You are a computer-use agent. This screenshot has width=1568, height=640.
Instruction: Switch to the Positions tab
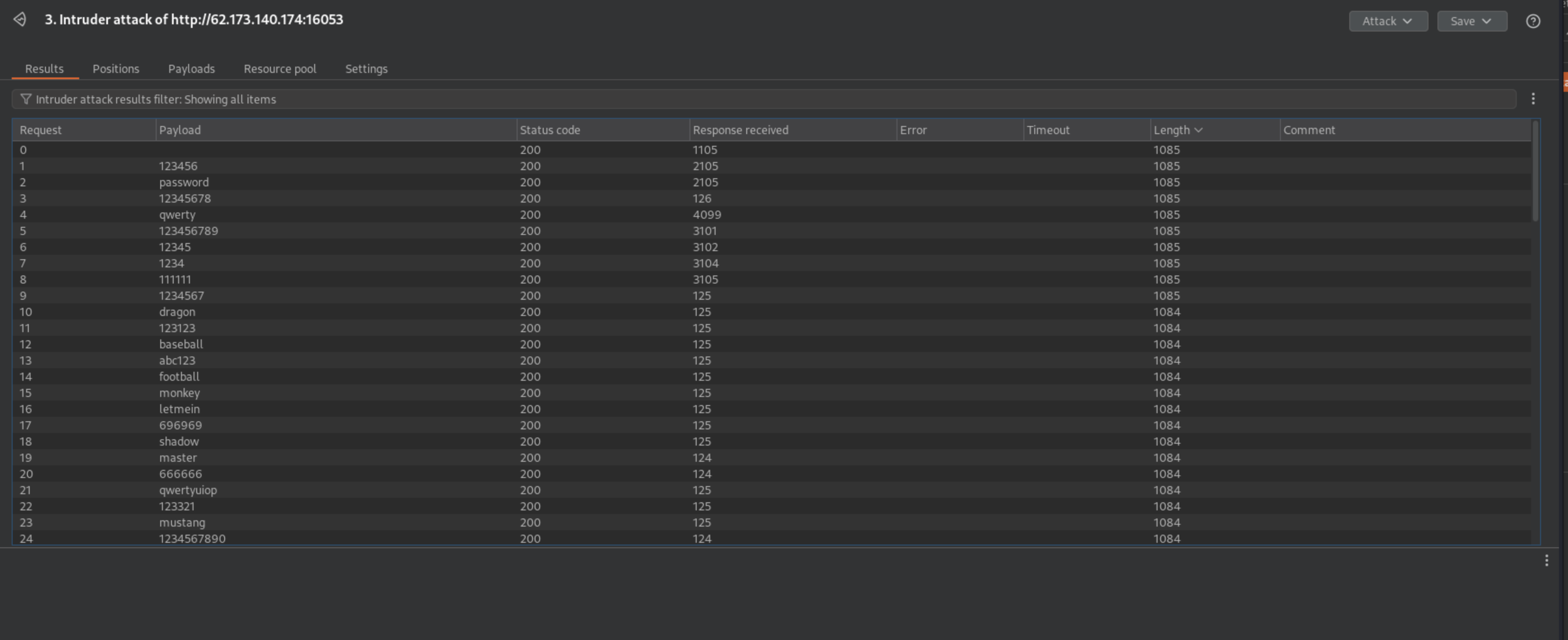pyautogui.click(x=116, y=69)
